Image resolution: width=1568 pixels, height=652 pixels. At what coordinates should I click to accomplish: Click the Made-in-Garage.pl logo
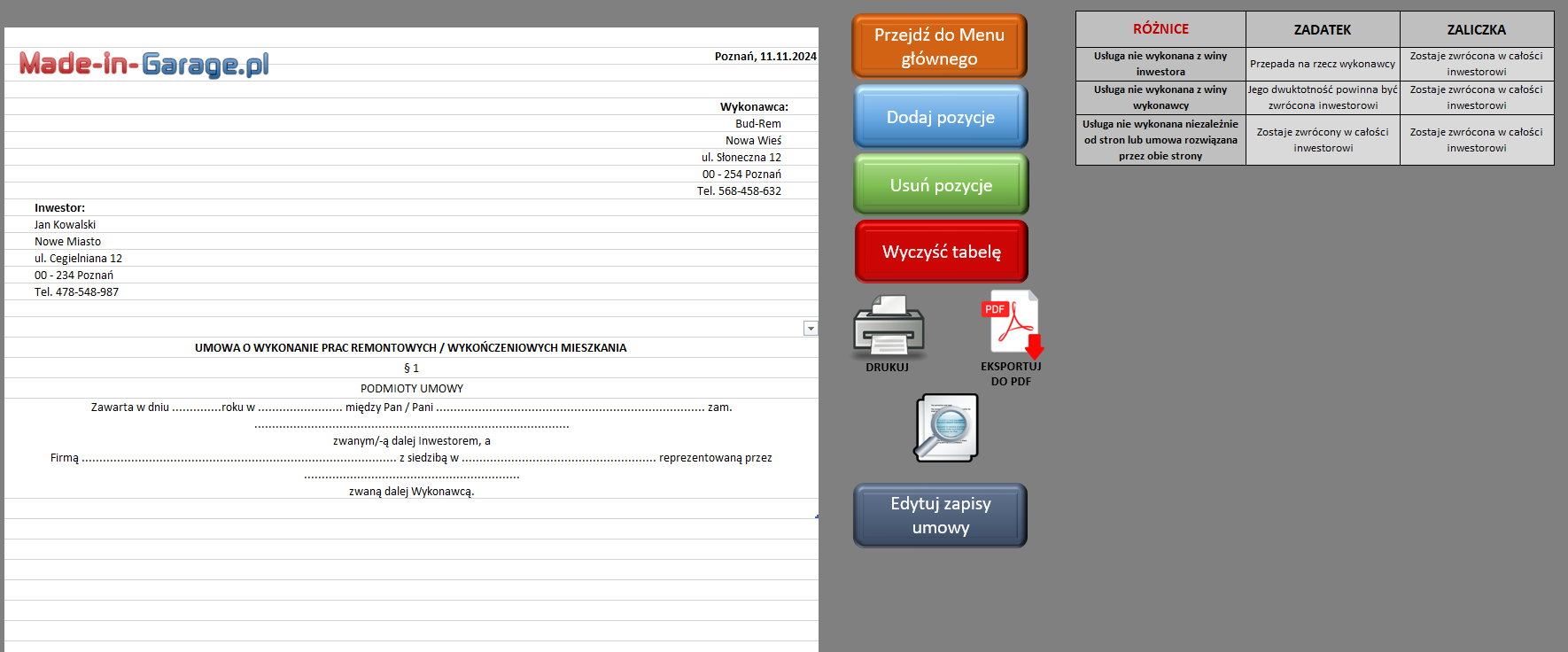(144, 65)
